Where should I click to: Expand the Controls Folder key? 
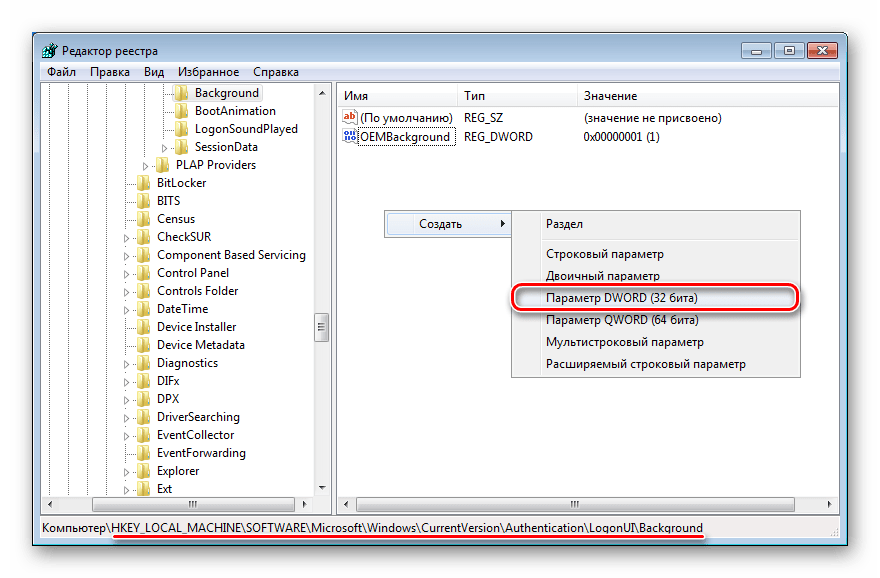point(127,292)
